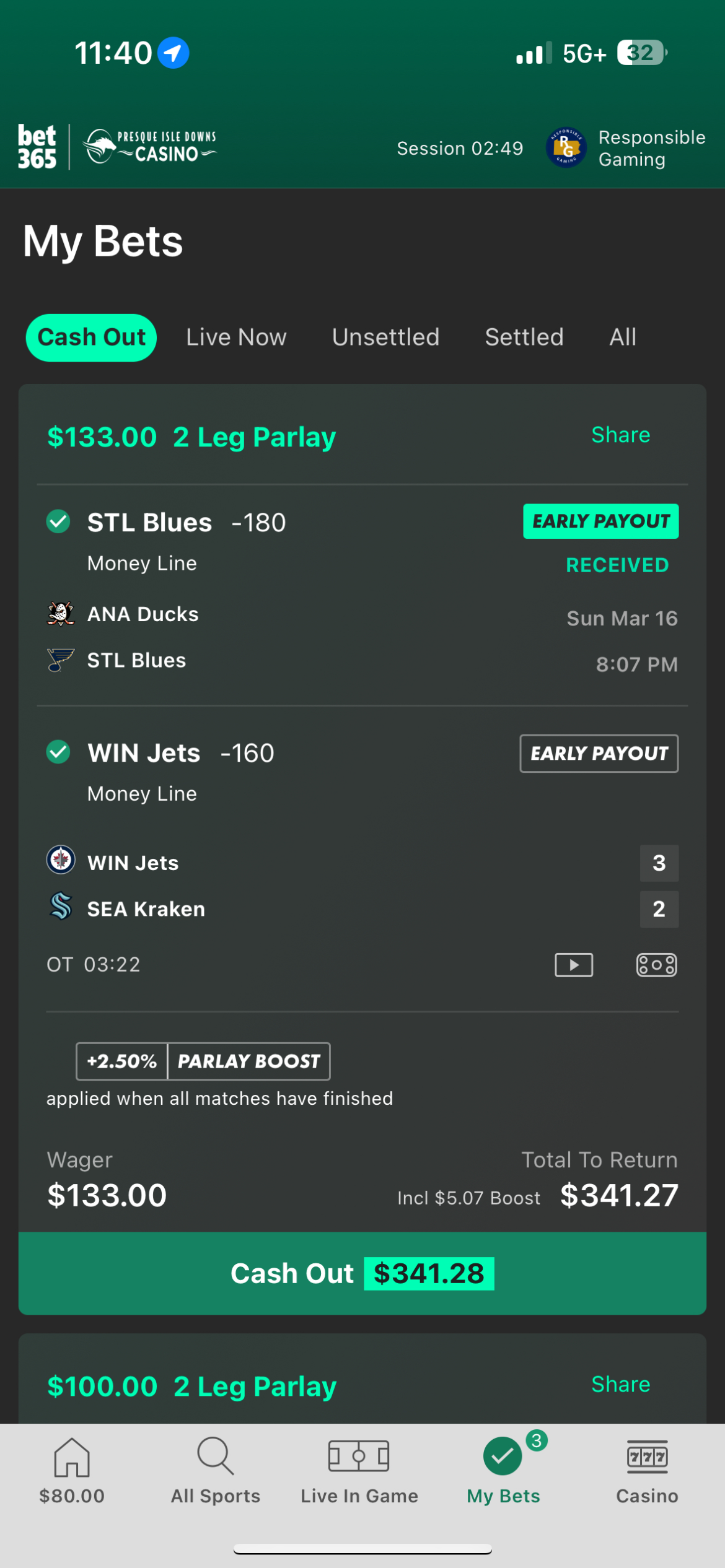
Task: Tap the My Bets checkmark icon
Action: 503,1457
